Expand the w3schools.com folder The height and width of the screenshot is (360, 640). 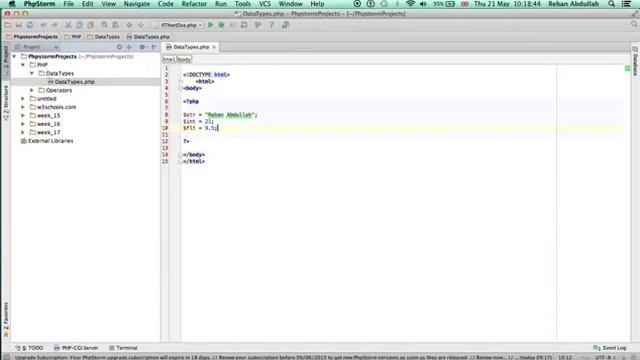[x=23, y=107]
